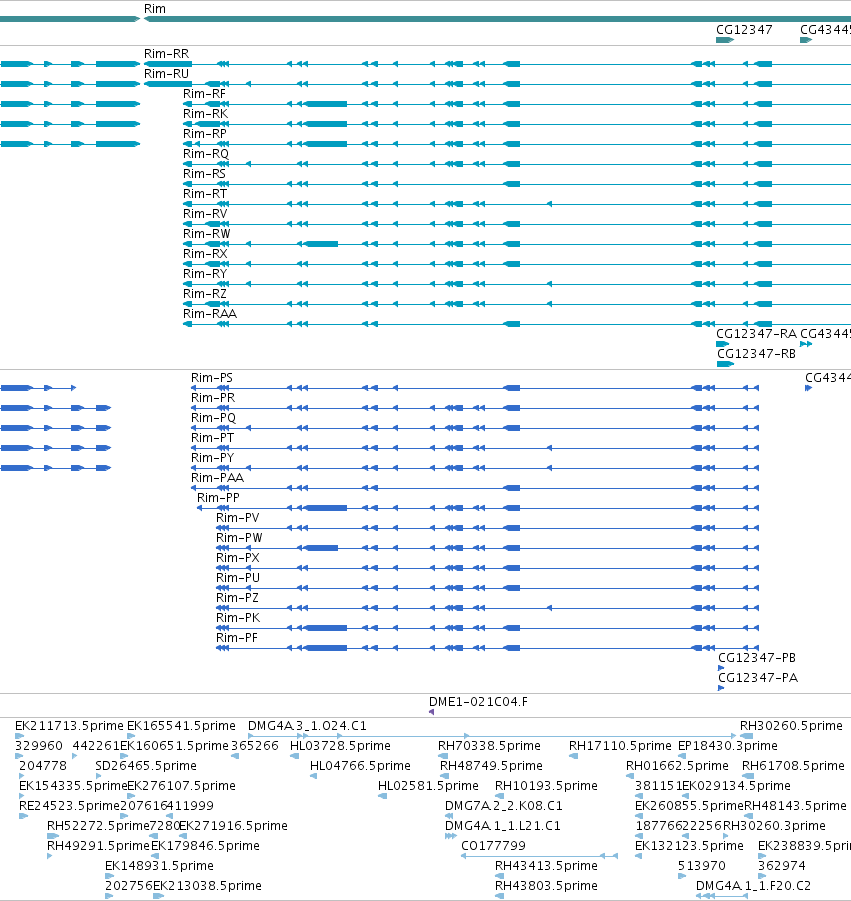The height and width of the screenshot is (901, 851).
Task: Select EST EK211713.5prime
Action: pyautogui.click(x=69, y=726)
